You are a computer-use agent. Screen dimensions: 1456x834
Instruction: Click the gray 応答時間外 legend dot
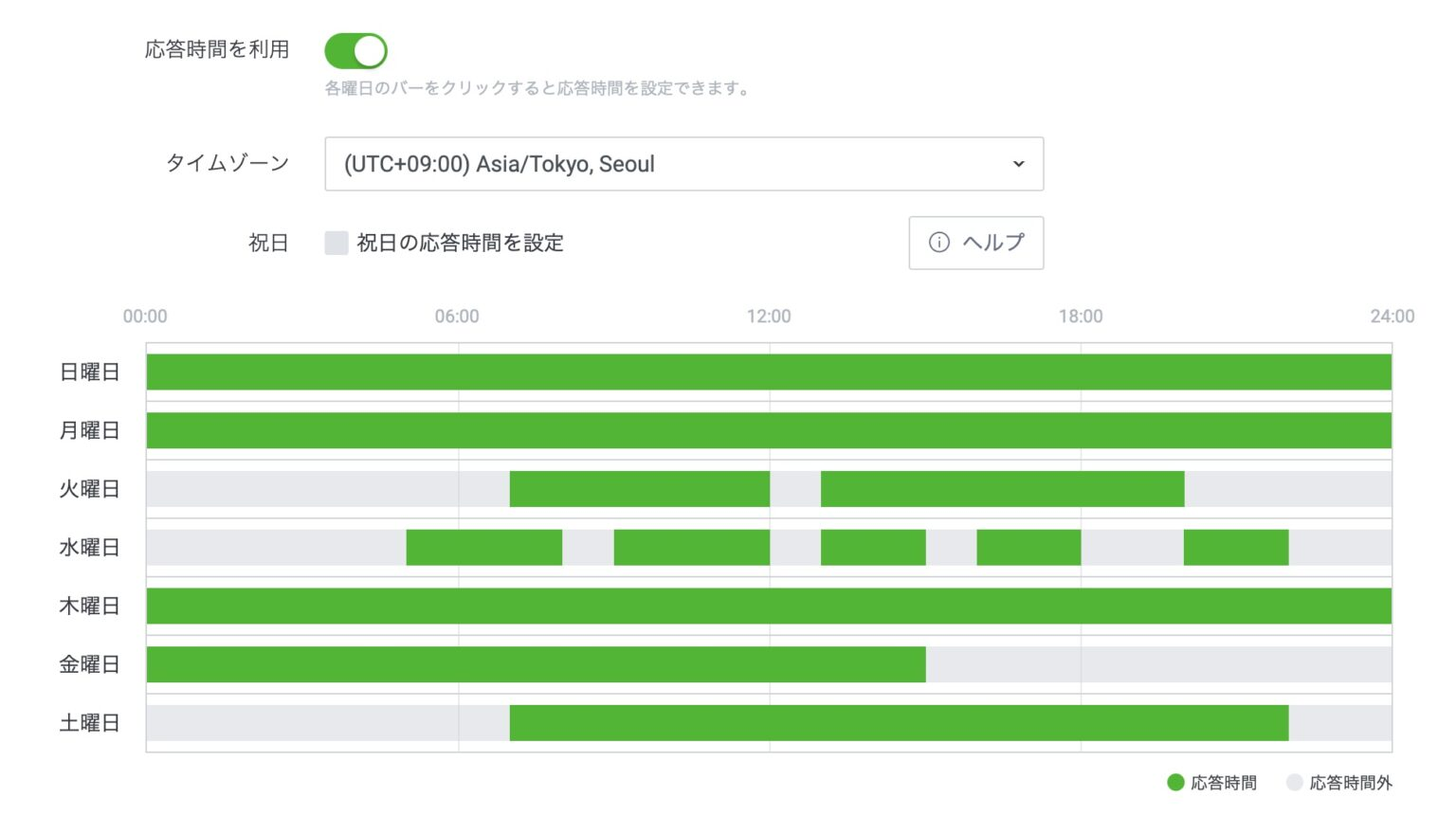tap(1294, 783)
